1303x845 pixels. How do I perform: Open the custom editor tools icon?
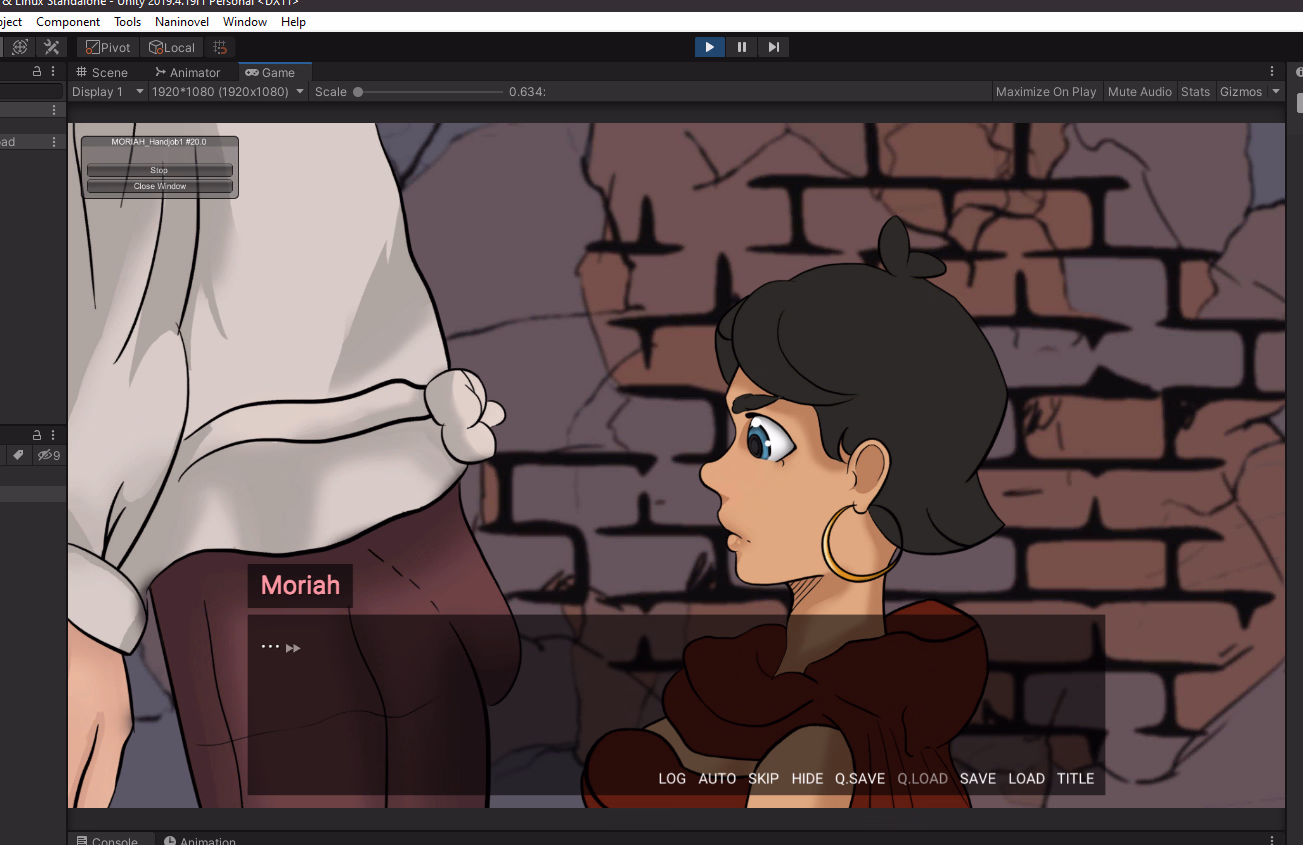(51, 47)
